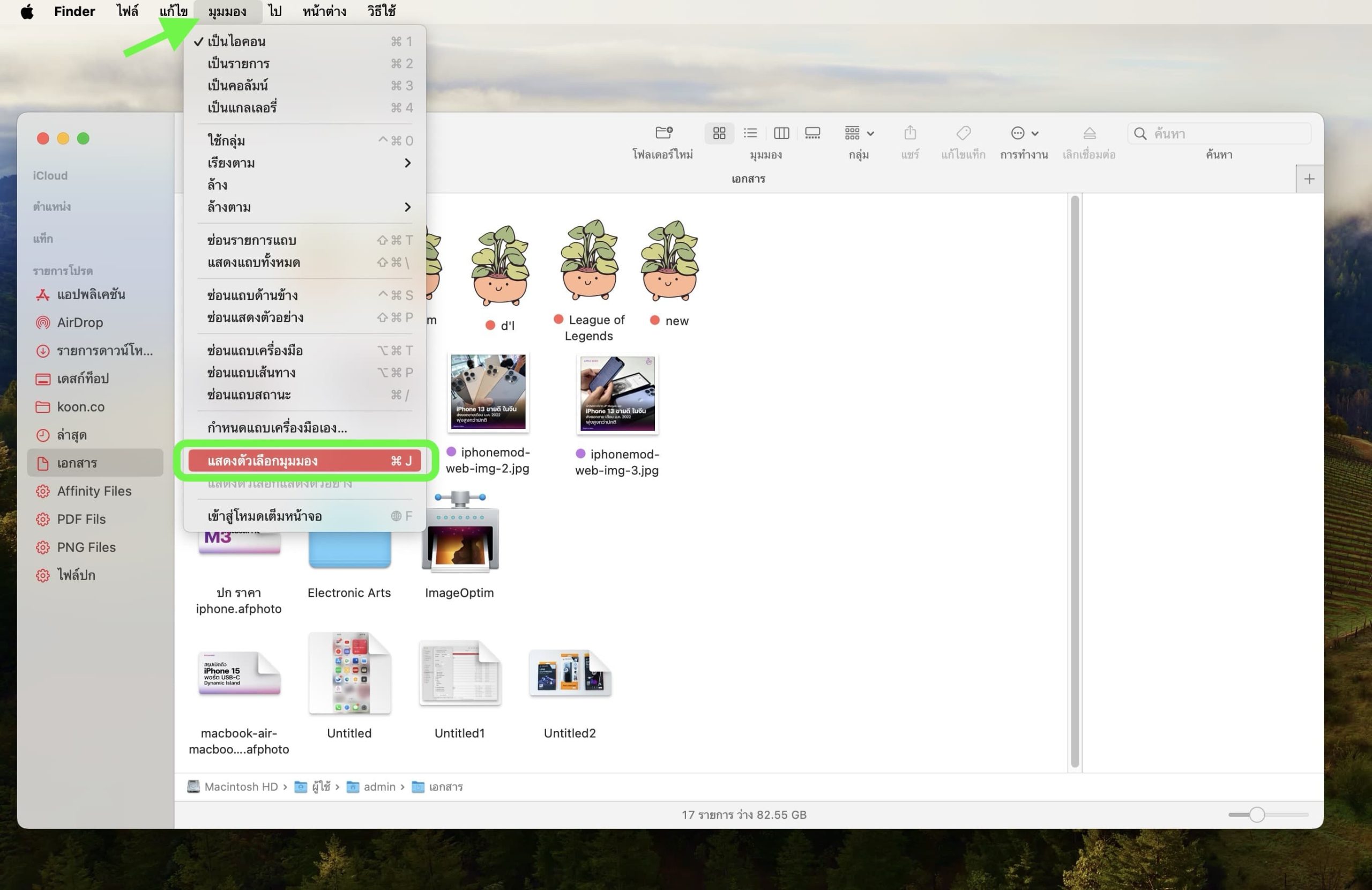Open the Group dropdown in toolbar
The image size is (1372, 890).
[859, 133]
